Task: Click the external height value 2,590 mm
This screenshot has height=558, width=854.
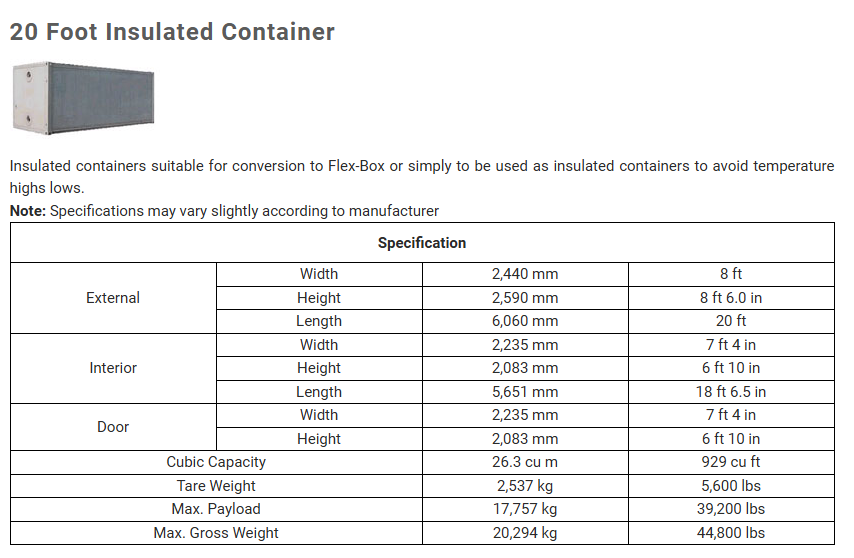Action: pos(525,298)
